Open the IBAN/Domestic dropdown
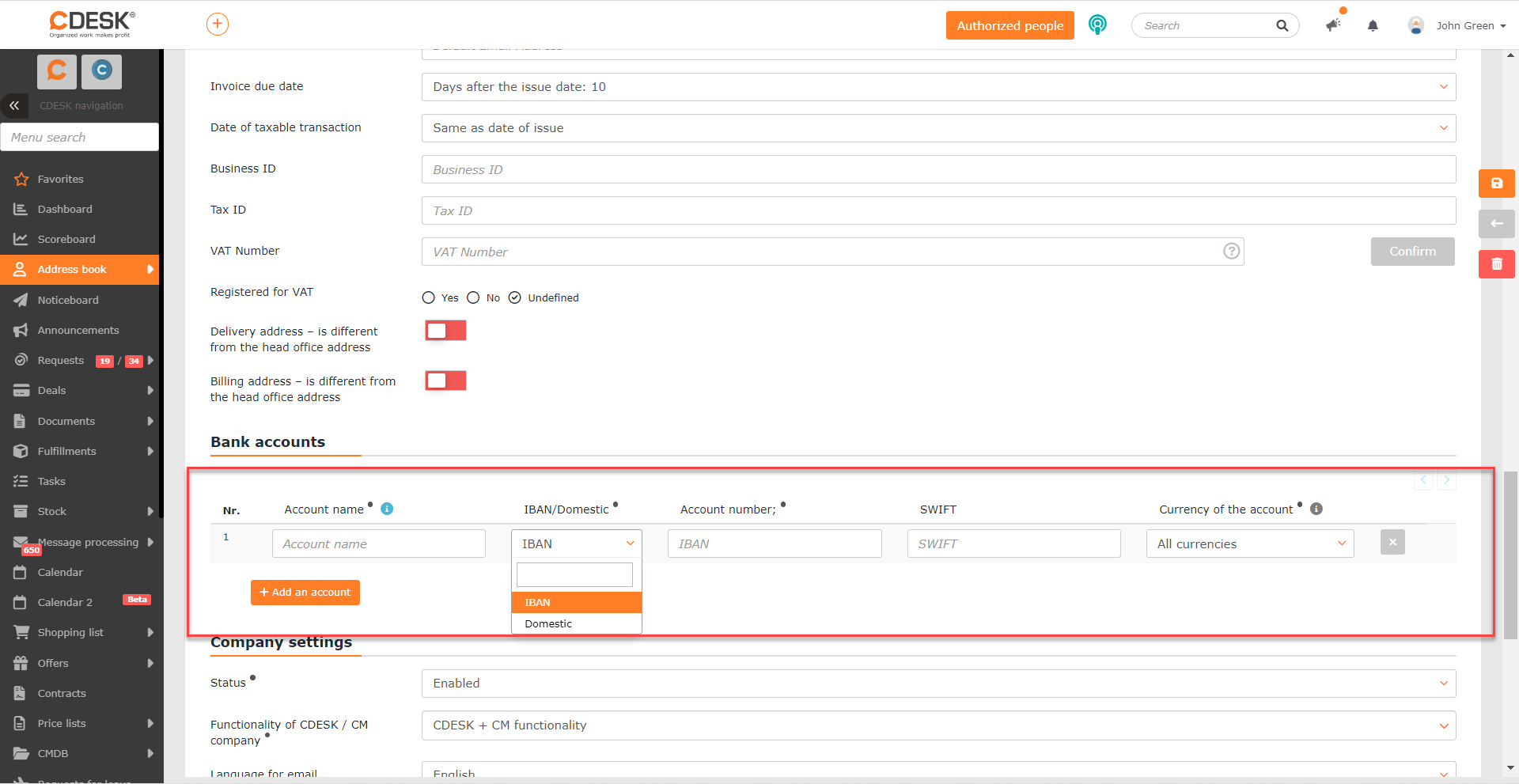This screenshot has width=1519, height=784. (x=577, y=543)
